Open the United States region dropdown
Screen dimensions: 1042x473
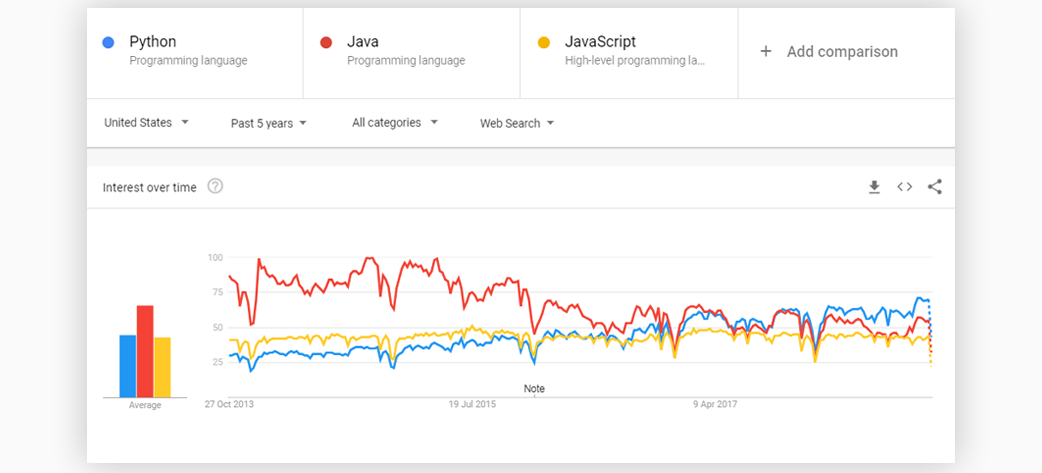147,122
